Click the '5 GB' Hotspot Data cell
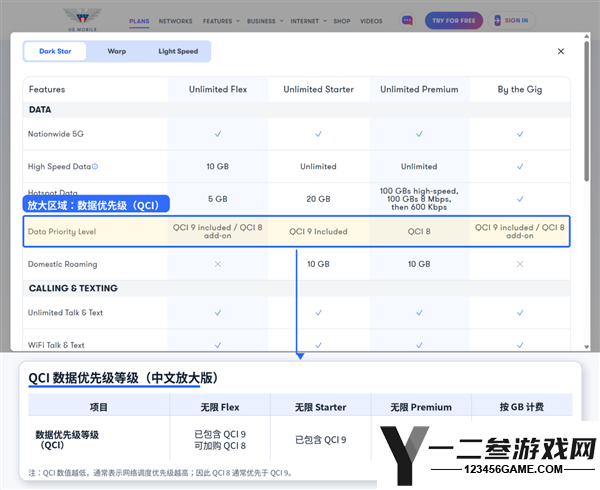 pyautogui.click(x=218, y=199)
